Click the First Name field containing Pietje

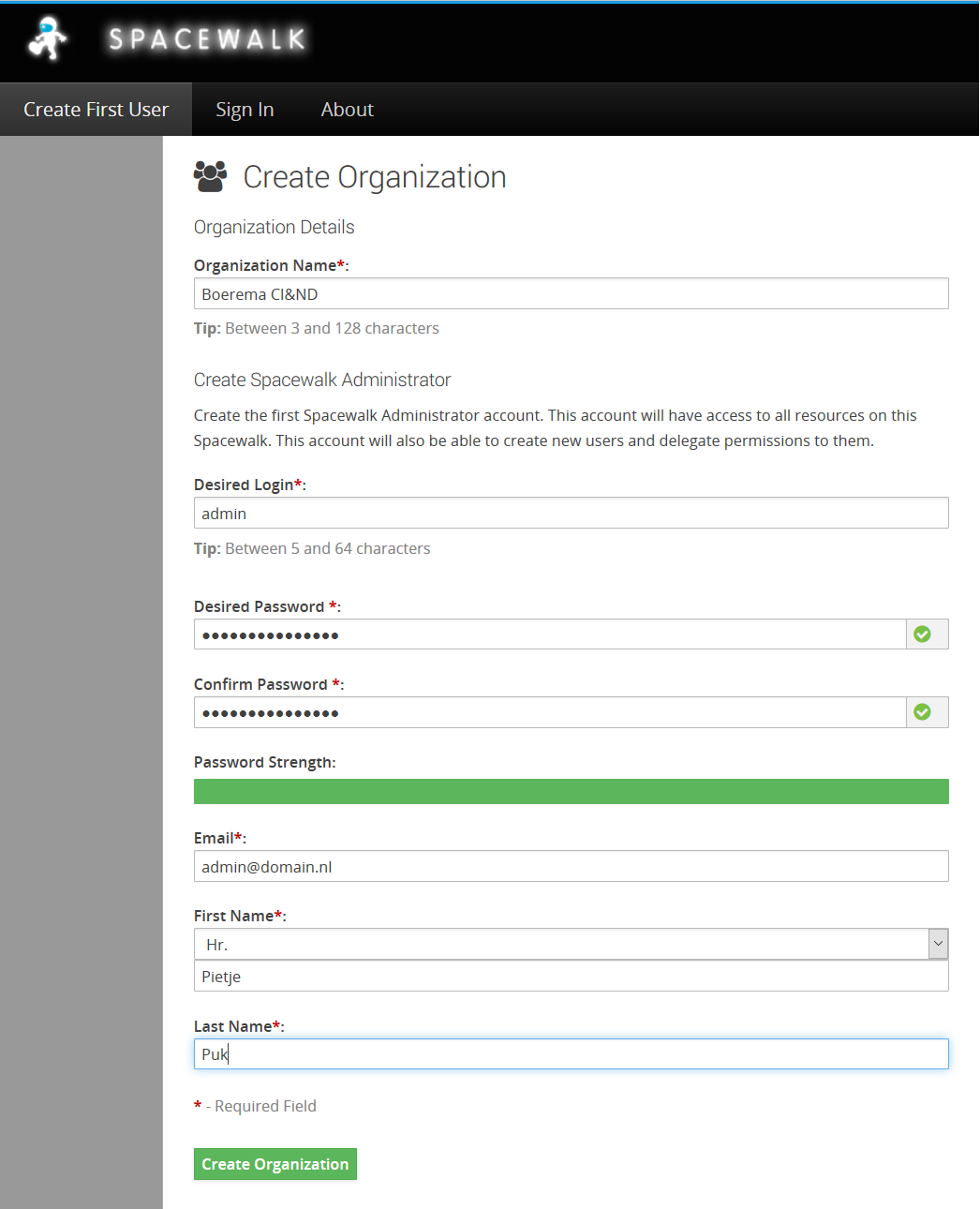click(x=571, y=976)
